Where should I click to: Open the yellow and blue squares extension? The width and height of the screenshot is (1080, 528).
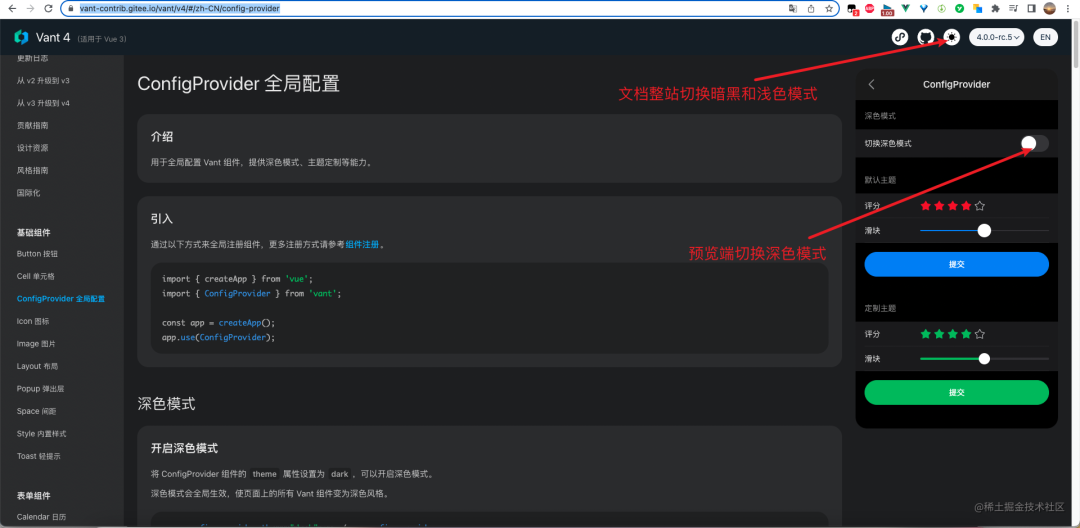tap(977, 9)
